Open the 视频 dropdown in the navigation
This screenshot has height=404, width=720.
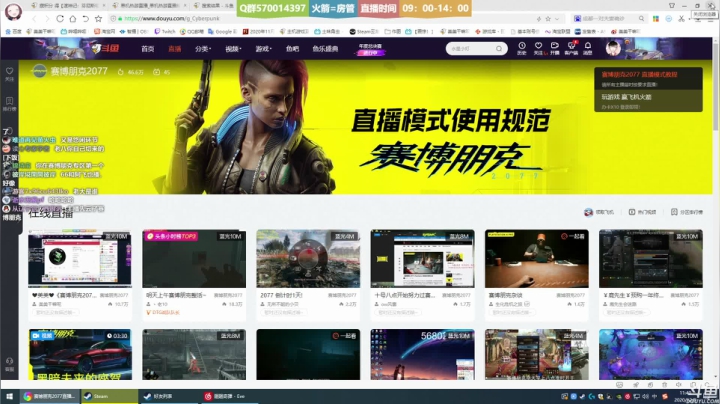tap(233, 49)
